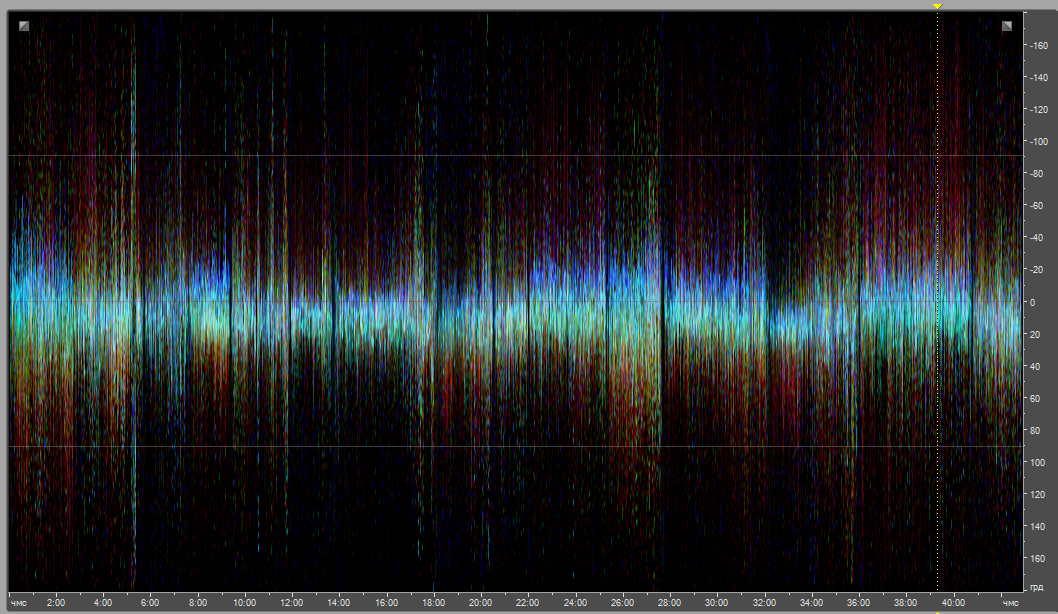This screenshot has height=614, width=1058.
Task: Set the cursor at 40:00 on ruler
Action: (953, 603)
